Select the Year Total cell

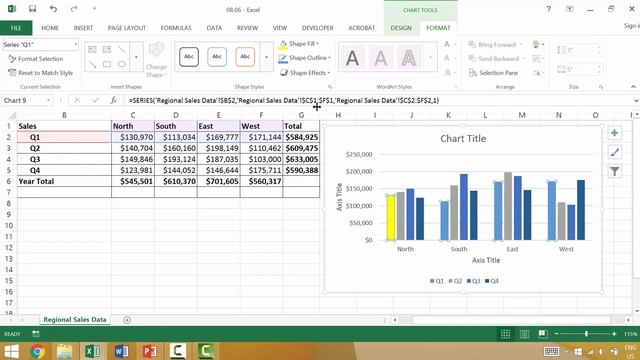coord(64,181)
